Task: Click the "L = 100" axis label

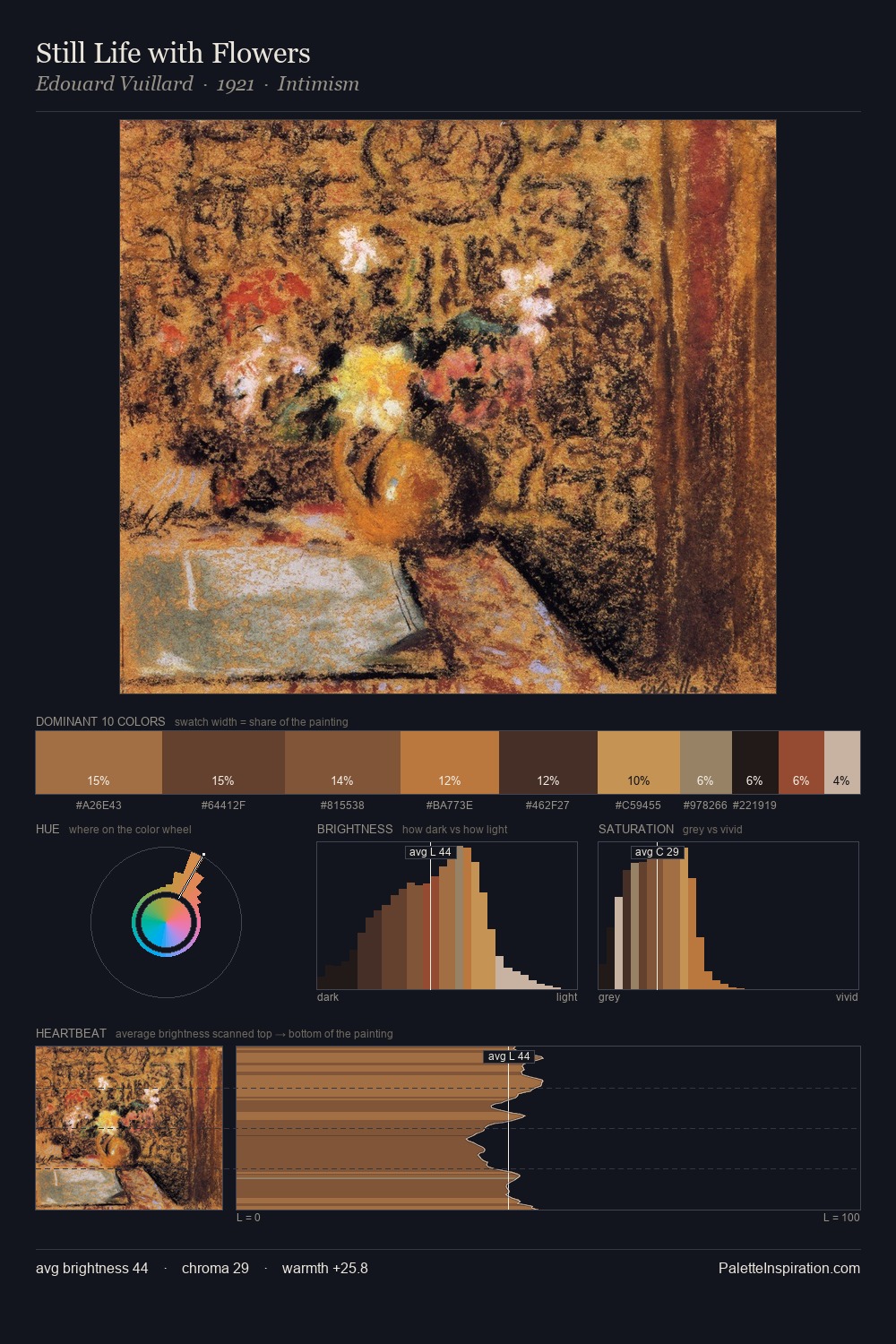Action: tap(841, 1218)
